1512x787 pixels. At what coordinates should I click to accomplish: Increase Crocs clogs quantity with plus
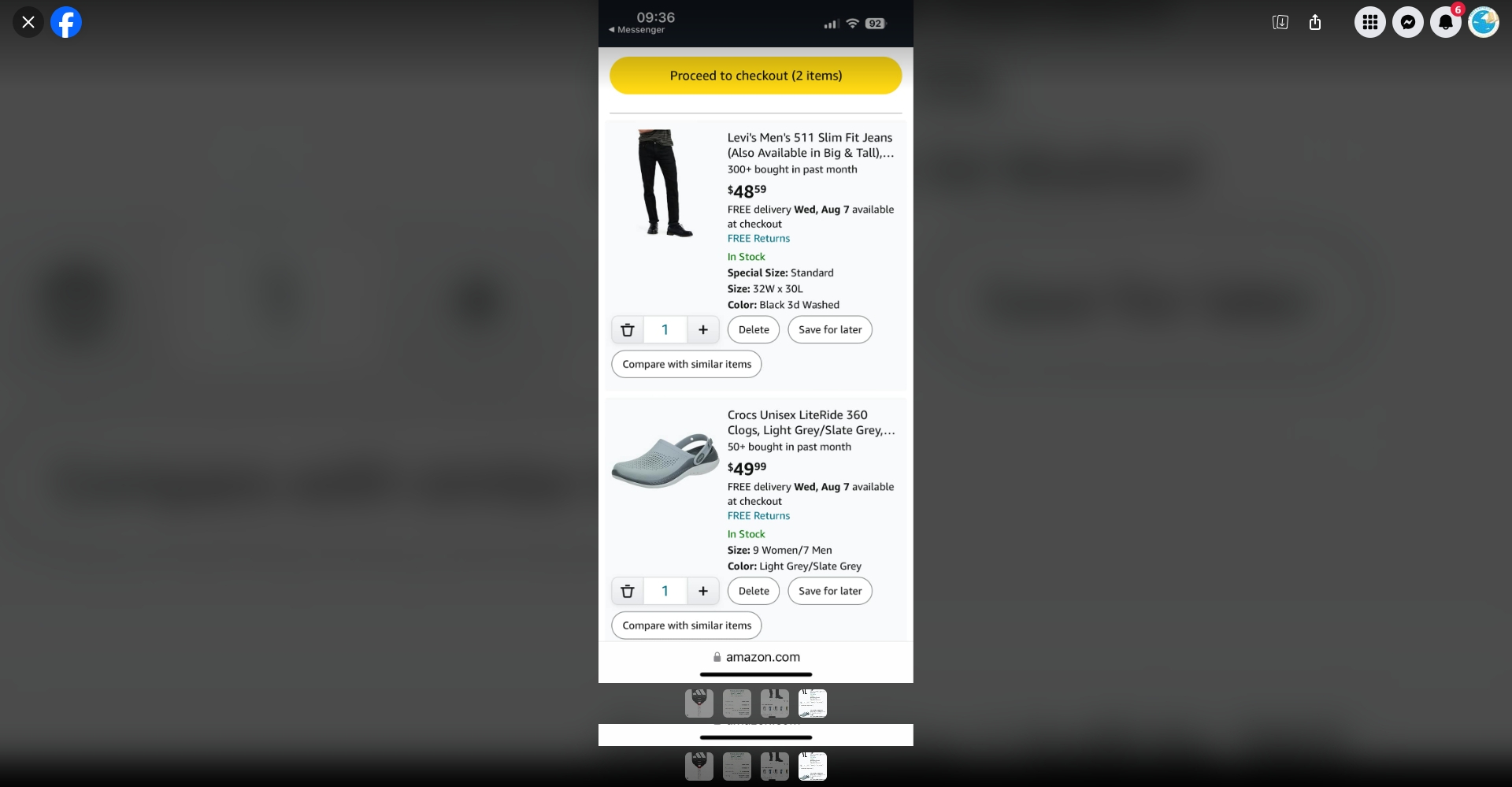(x=703, y=591)
